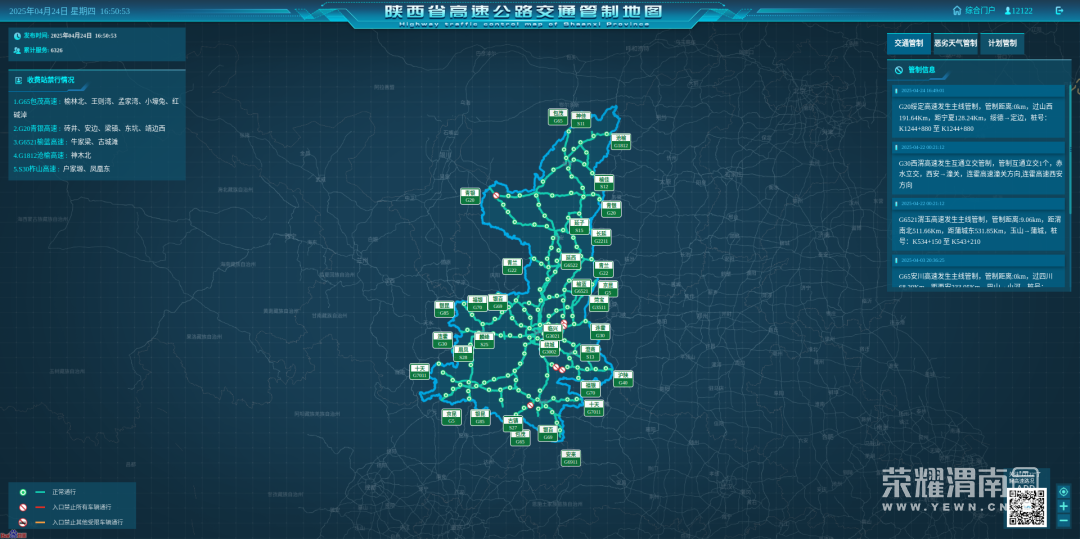The width and height of the screenshot is (1080, 539).
Task: Switch to the 恶劣天气管制 tab
Action: click(x=955, y=44)
